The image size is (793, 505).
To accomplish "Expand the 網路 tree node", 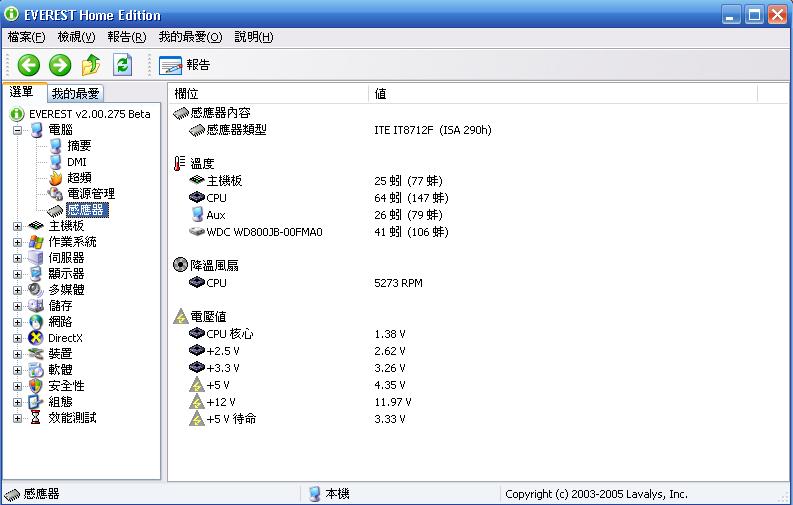I will [x=18, y=323].
